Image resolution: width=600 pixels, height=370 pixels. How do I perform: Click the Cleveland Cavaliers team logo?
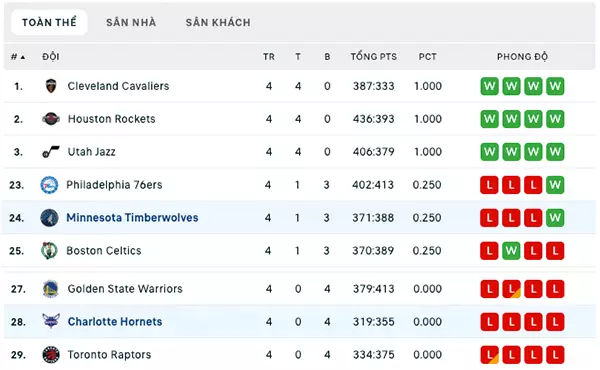(x=51, y=86)
